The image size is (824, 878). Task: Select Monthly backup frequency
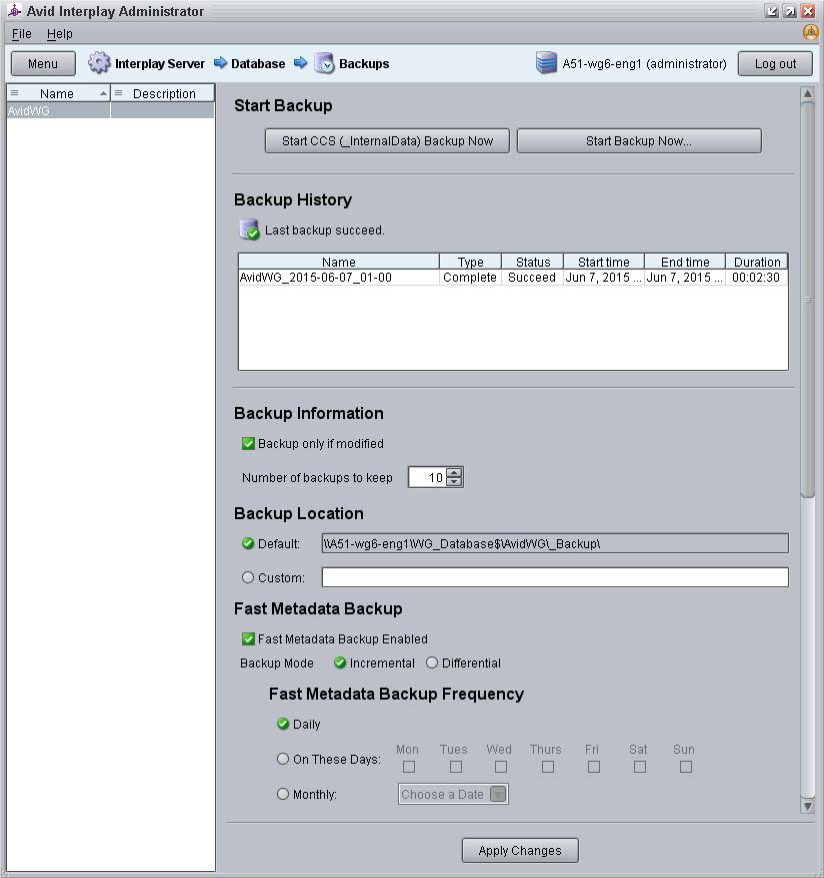click(x=283, y=794)
